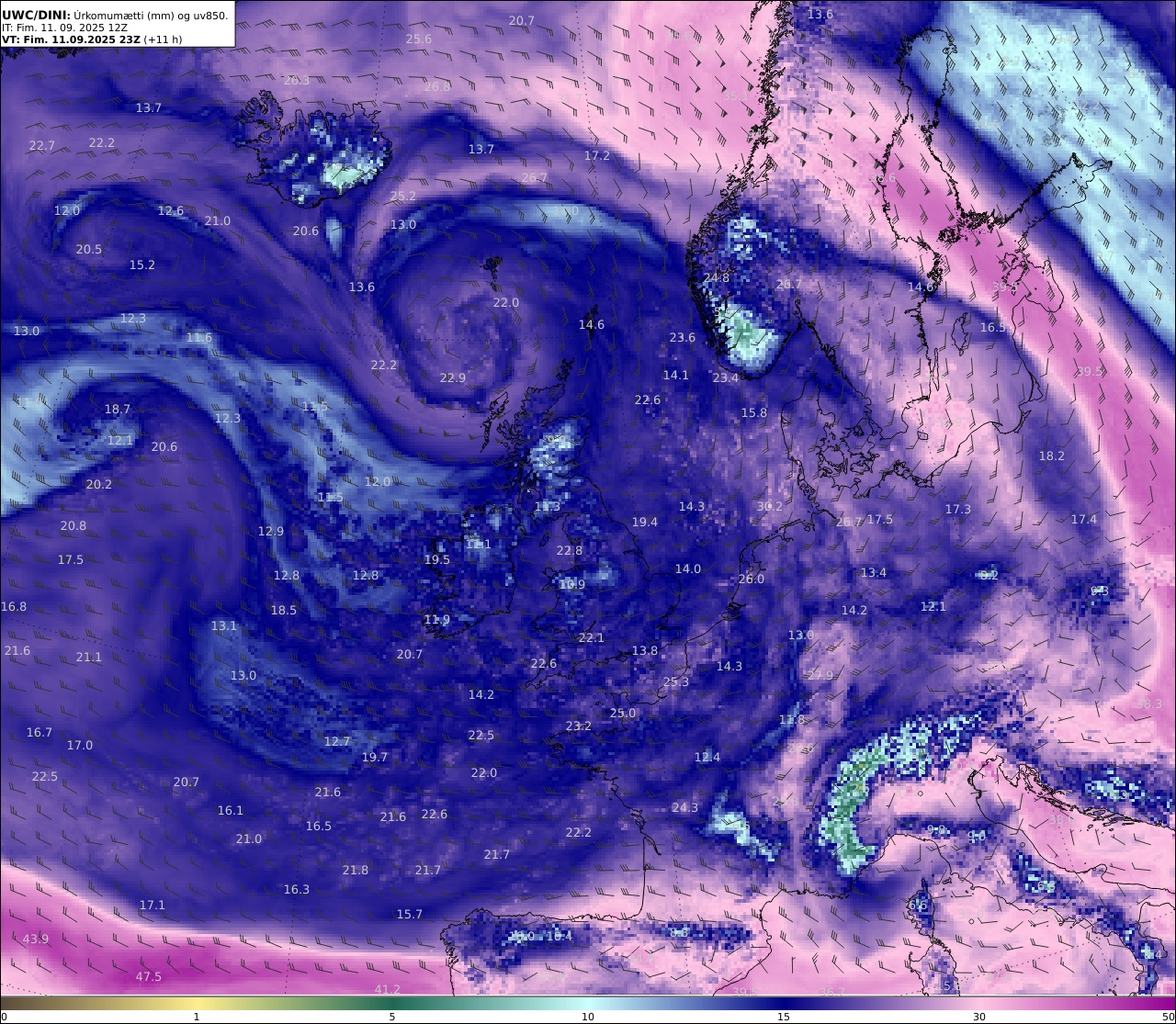Click the 15.8 value on the map
Viewport: 1176px width, 1024px height.
pyautogui.click(x=754, y=412)
